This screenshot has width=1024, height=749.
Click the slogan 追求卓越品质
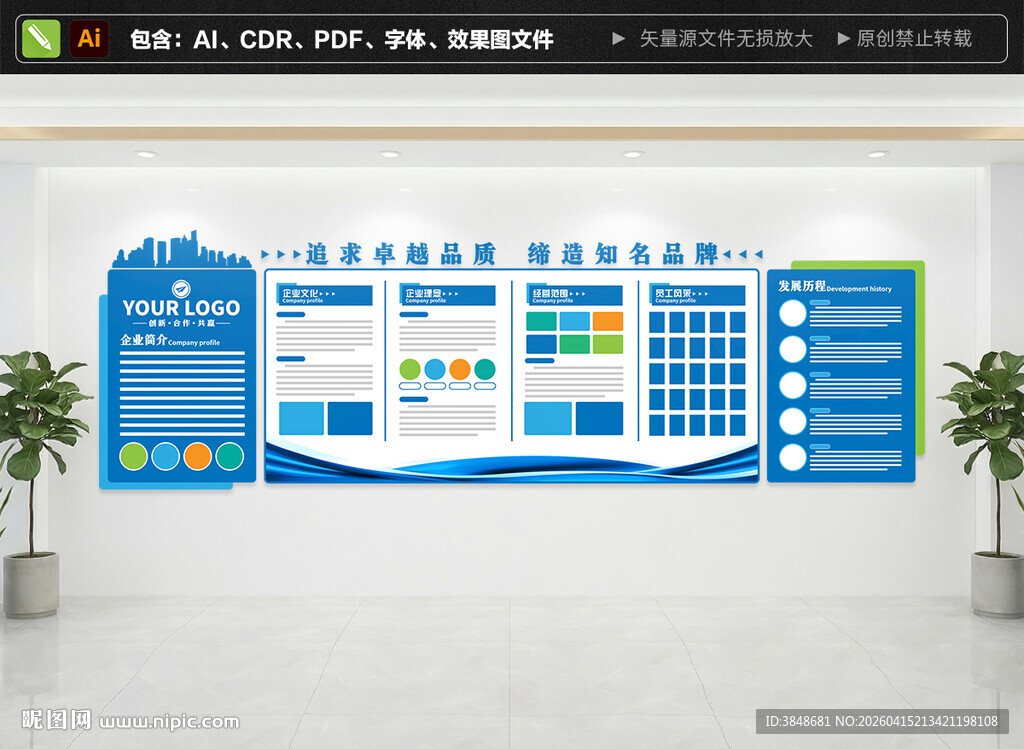[401, 254]
